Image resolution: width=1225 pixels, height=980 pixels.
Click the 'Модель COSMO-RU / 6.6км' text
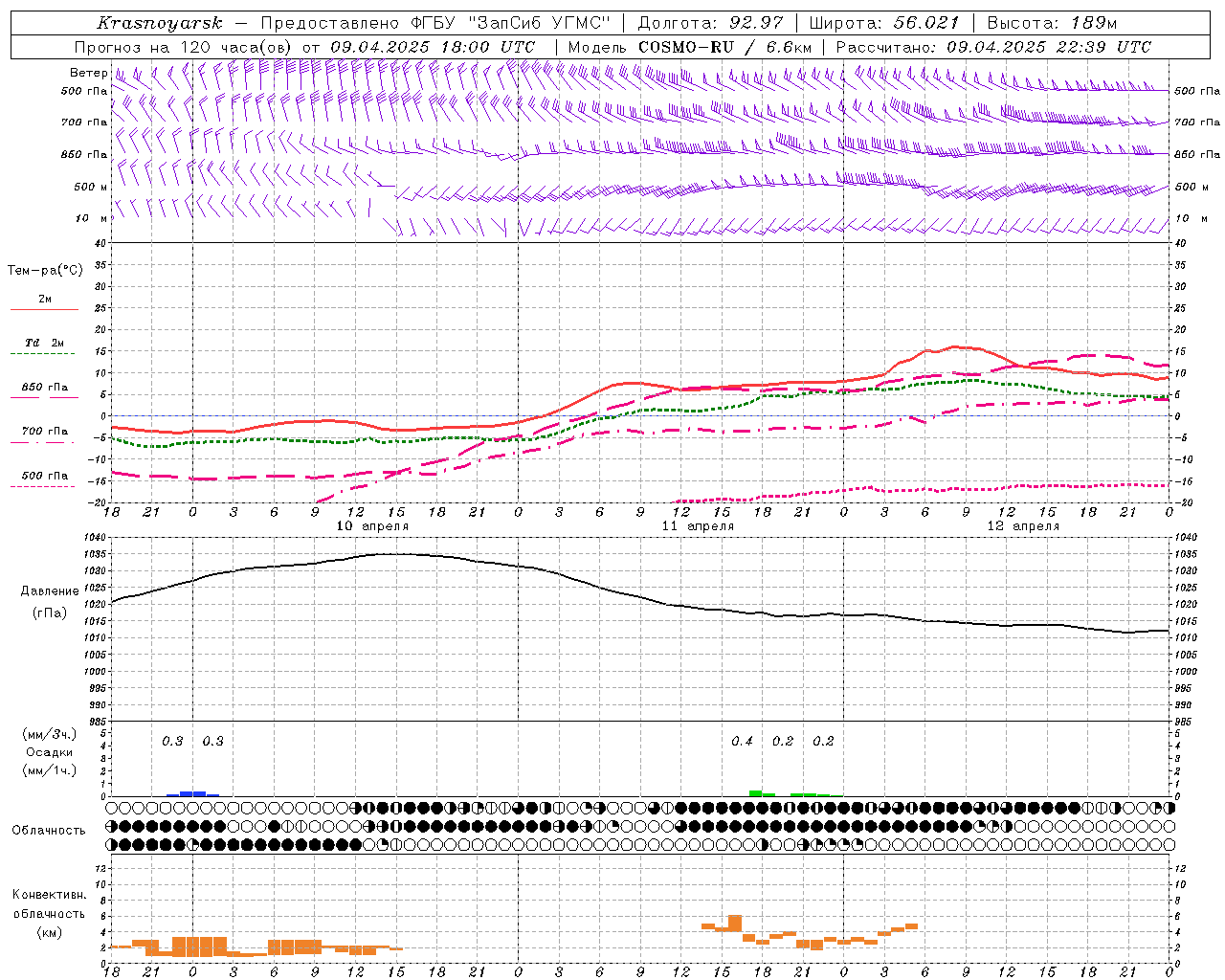pos(690,47)
